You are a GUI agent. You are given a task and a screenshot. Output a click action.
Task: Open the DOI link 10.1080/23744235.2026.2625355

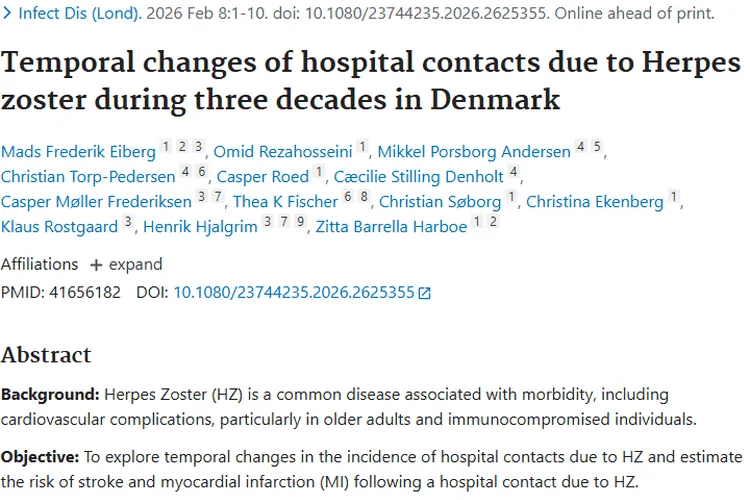point(294,293)
